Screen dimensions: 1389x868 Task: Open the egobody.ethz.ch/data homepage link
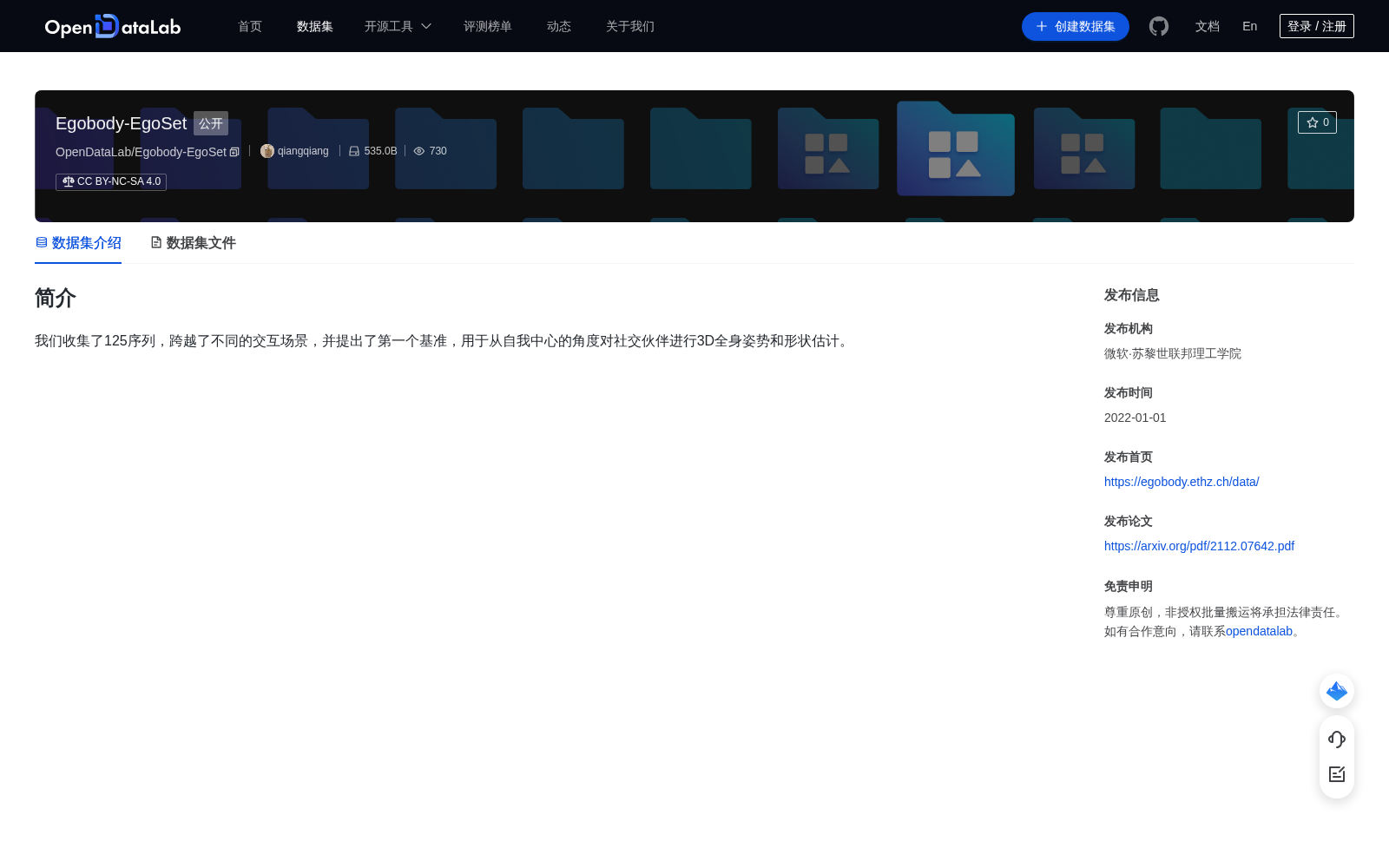click(1182, 482)
